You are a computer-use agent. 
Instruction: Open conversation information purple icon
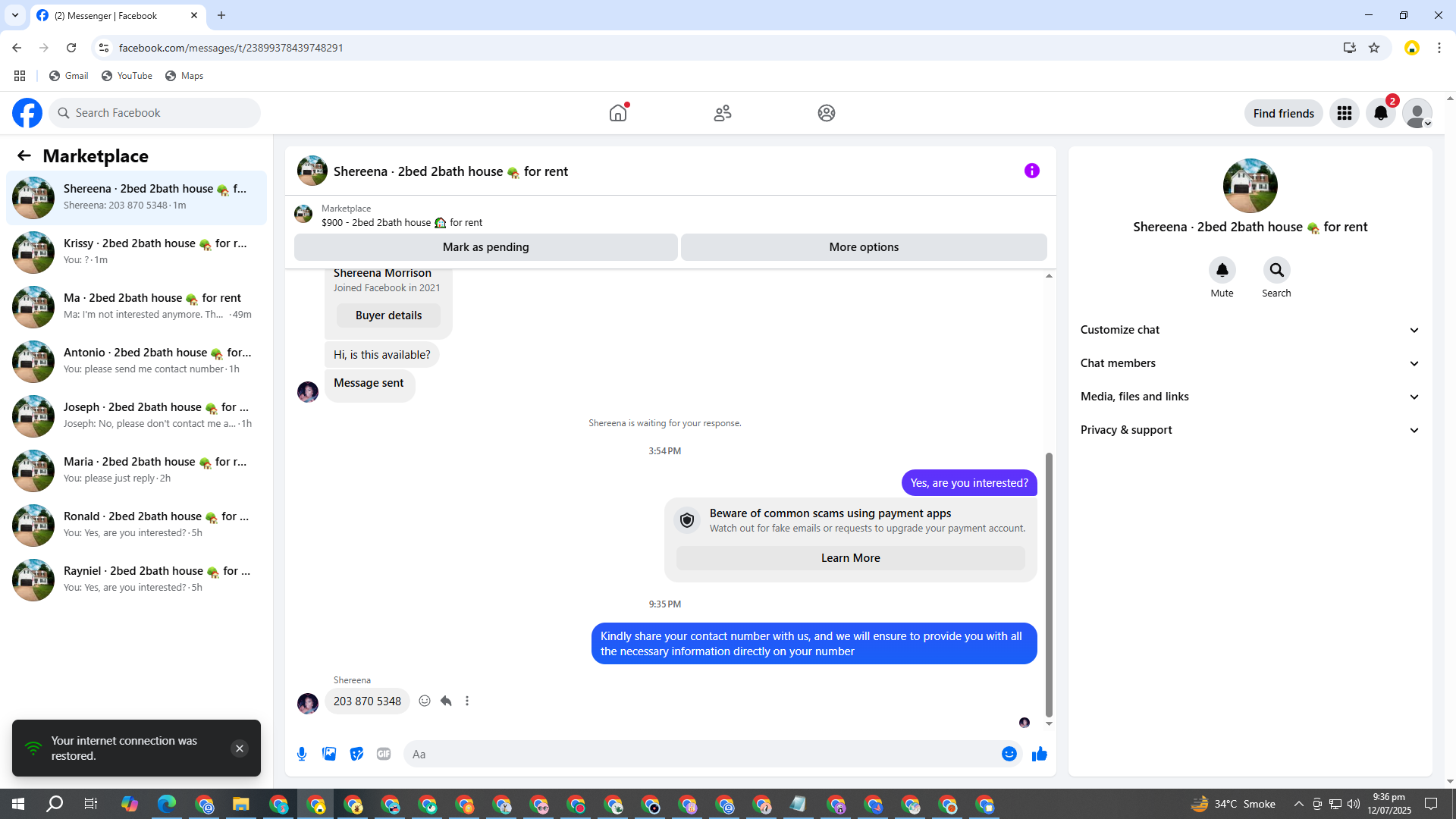1031,171
